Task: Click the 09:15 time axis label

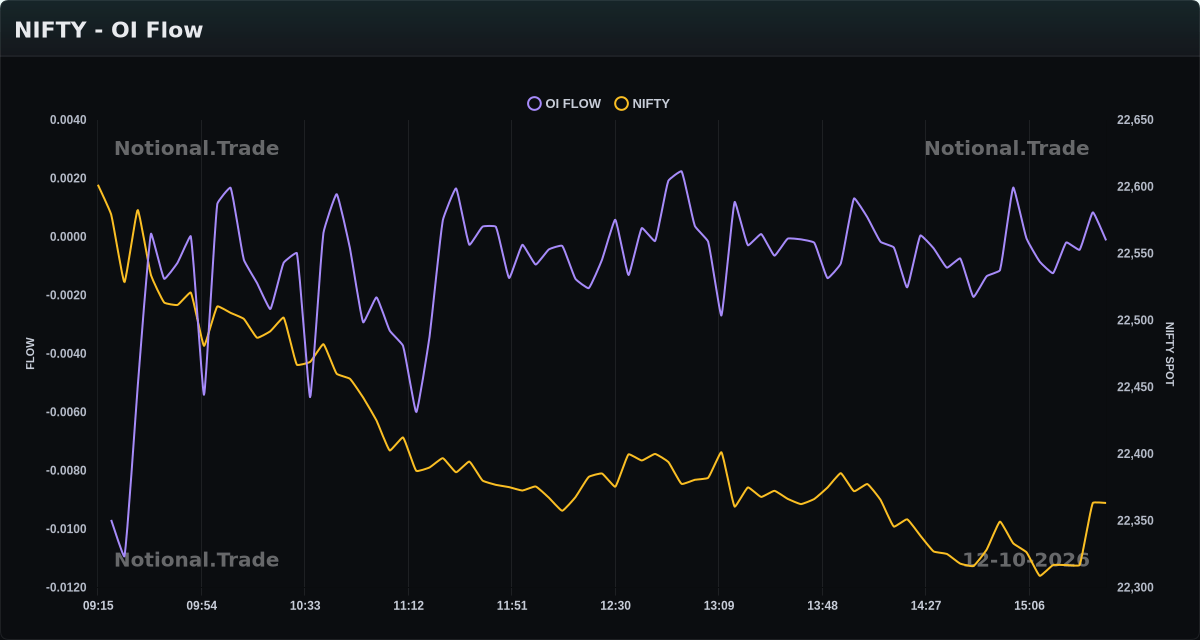Action: coord(98,606)
